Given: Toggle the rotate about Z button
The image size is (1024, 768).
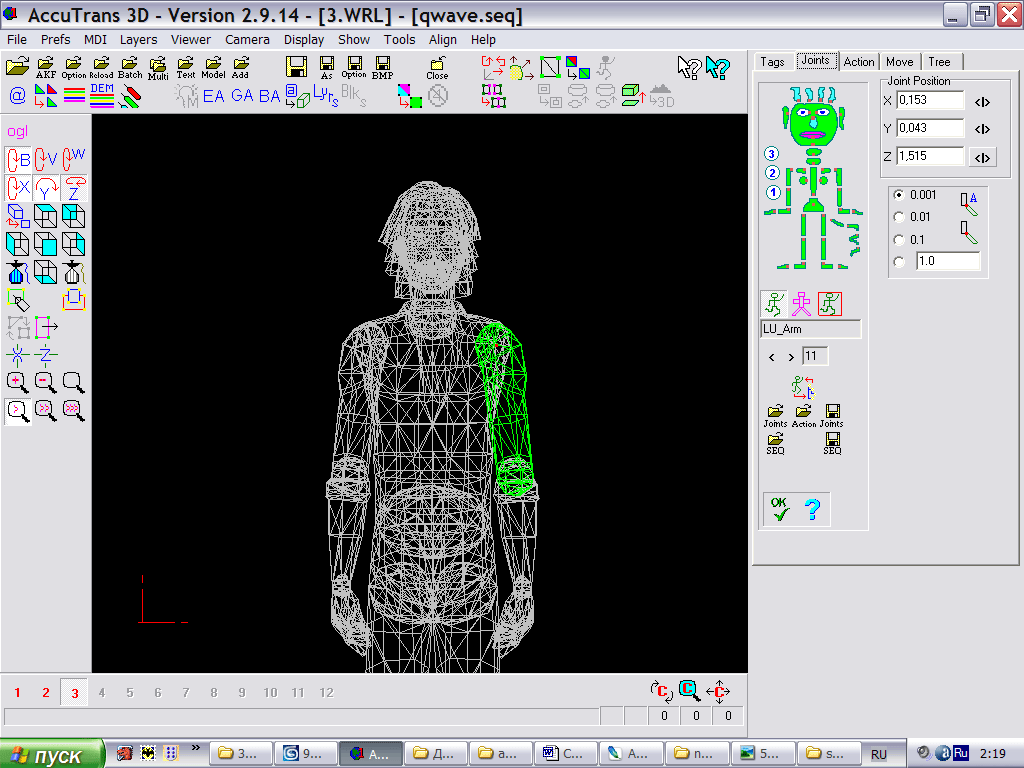Looking at the screenshot, I should tap(74, 188).
